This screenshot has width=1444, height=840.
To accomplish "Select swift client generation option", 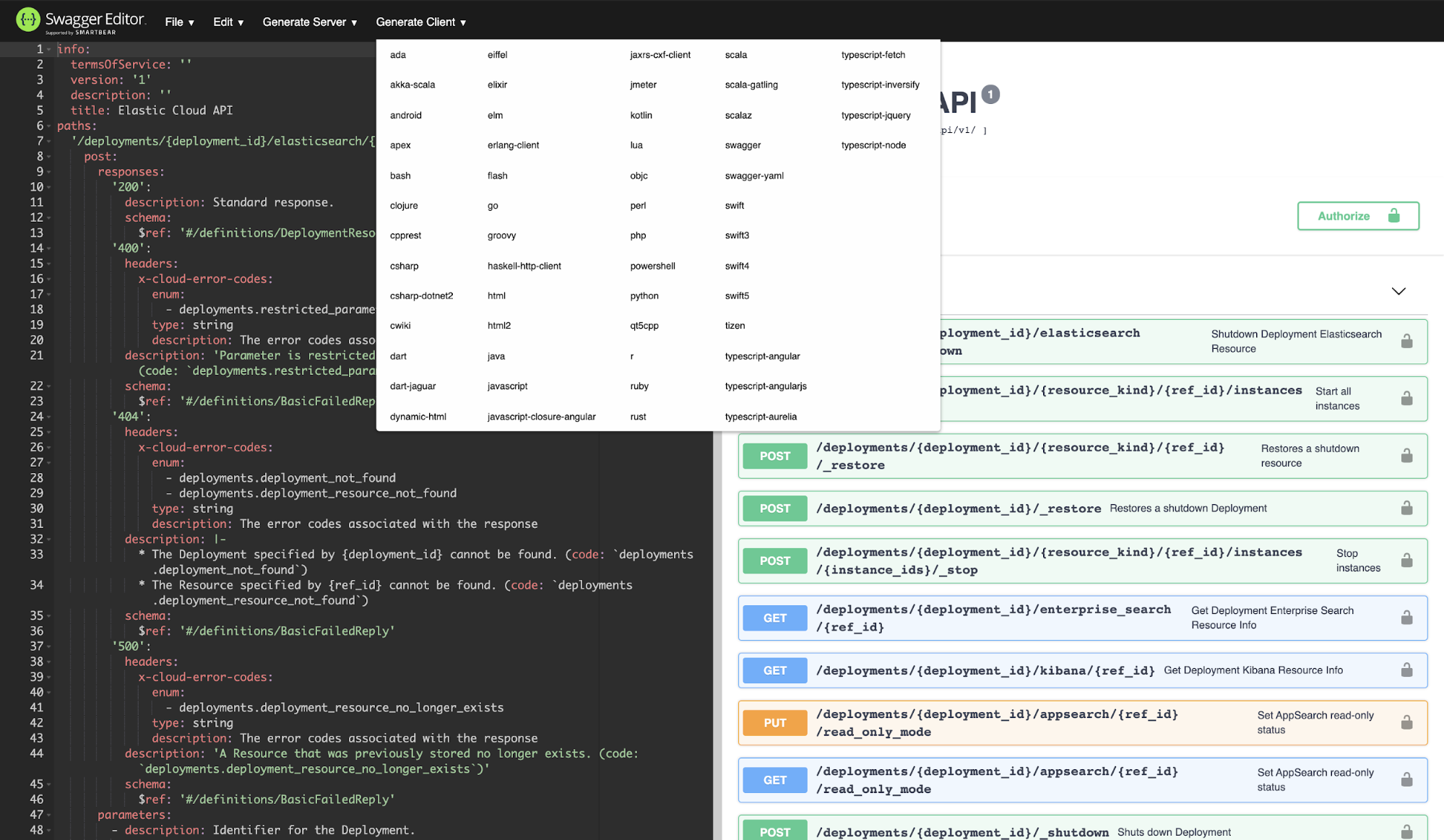I will [x=735, y=205].
